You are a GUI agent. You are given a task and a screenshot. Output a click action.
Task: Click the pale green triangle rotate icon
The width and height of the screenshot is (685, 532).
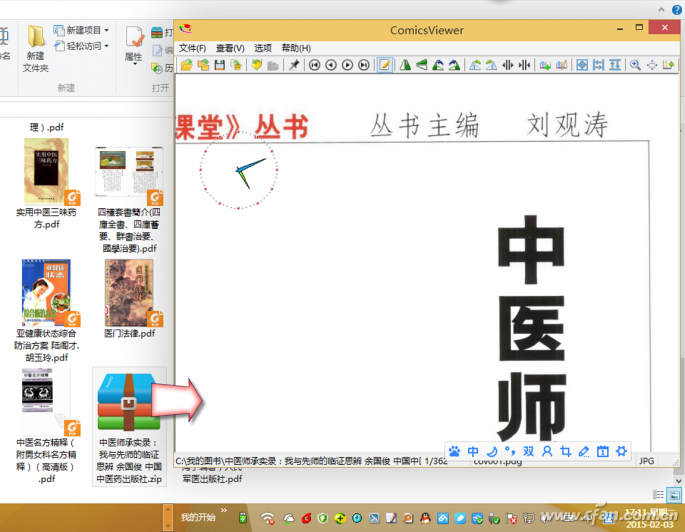point(491,66)
